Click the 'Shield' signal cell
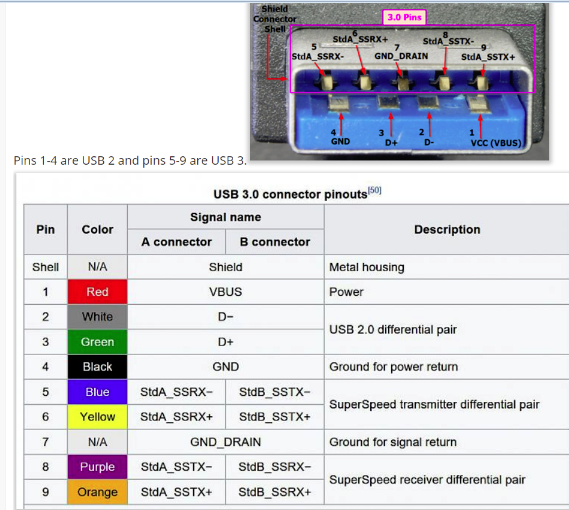 (x=226, y=267)
